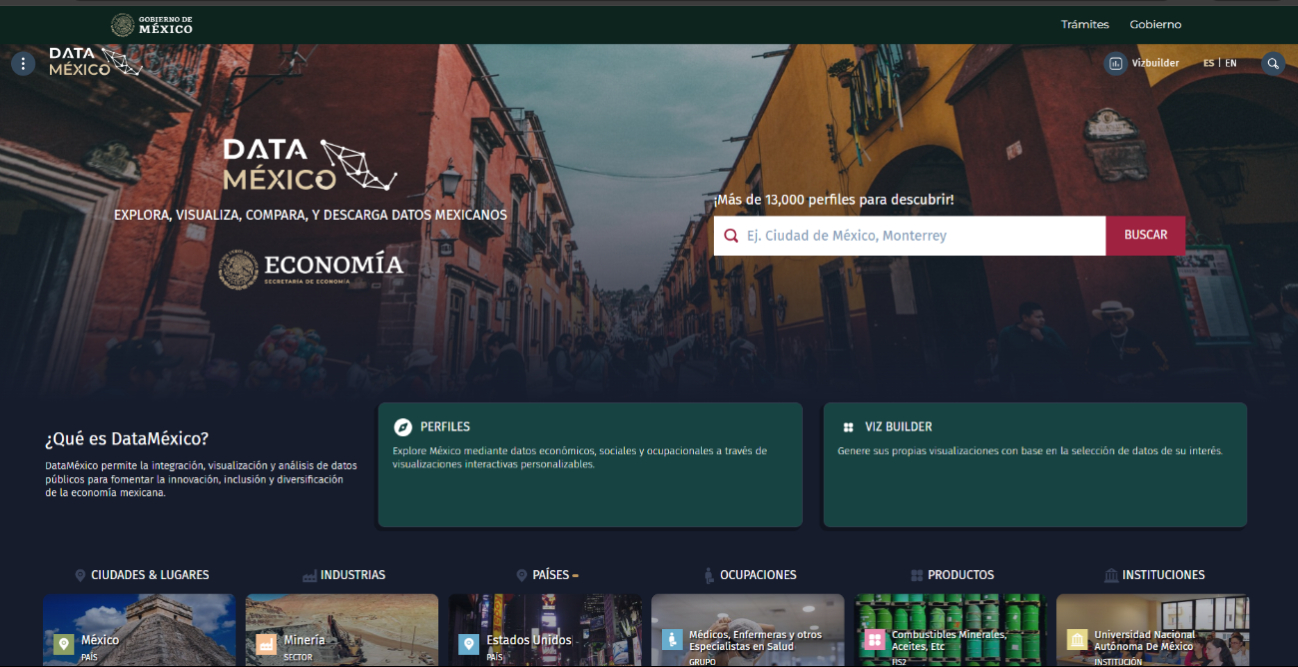
Task: Click the Perfiles compass icon
Action: pyautogui.click(x=402, y=427)
